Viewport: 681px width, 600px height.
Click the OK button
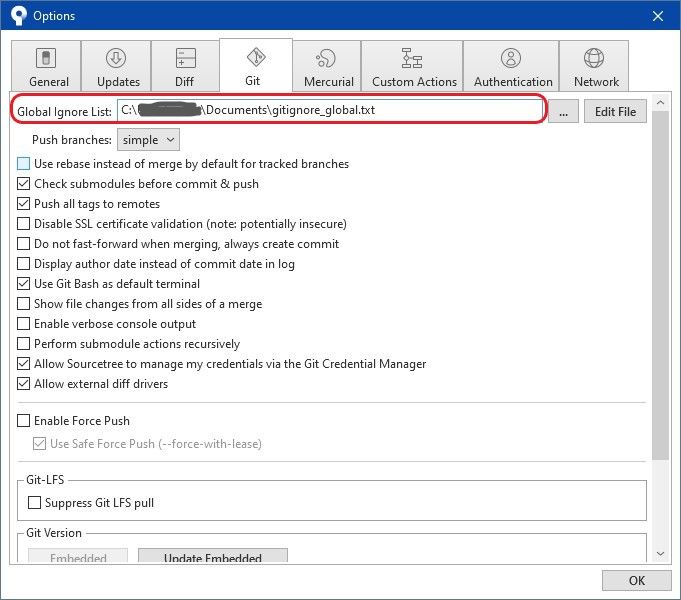point(637,580)
